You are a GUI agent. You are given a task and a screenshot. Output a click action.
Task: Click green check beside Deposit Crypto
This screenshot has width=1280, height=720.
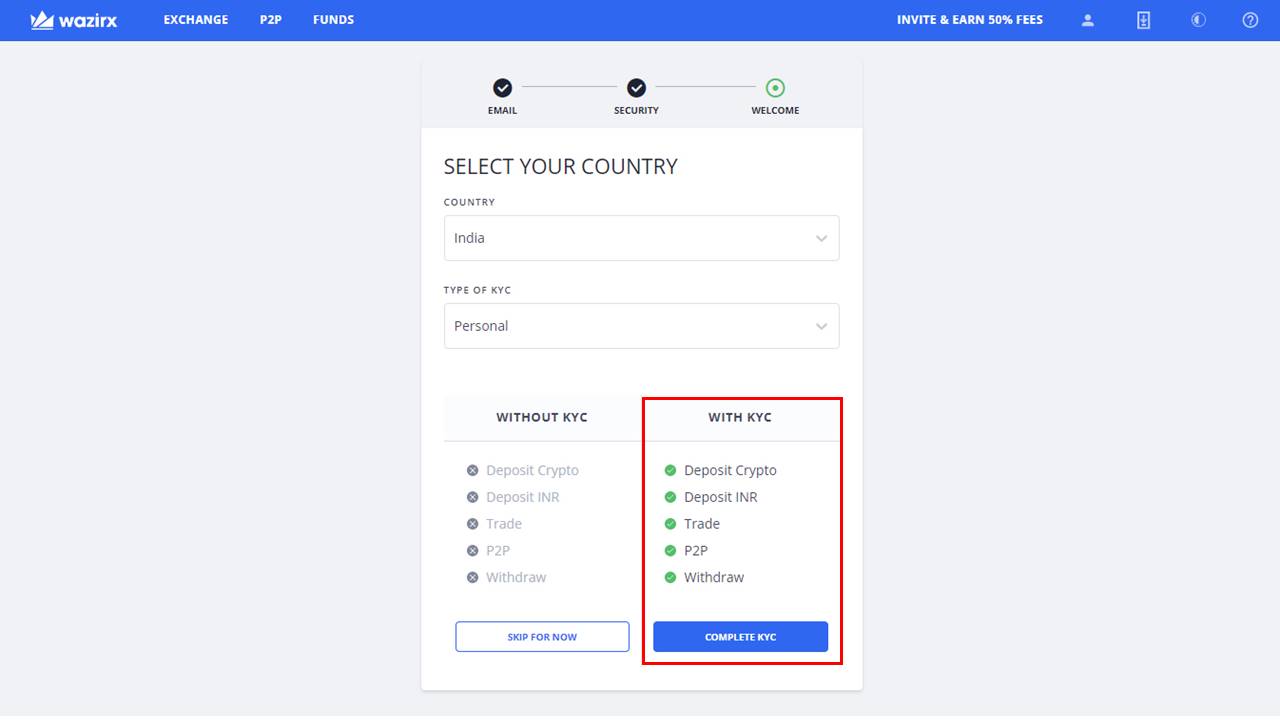670,470
